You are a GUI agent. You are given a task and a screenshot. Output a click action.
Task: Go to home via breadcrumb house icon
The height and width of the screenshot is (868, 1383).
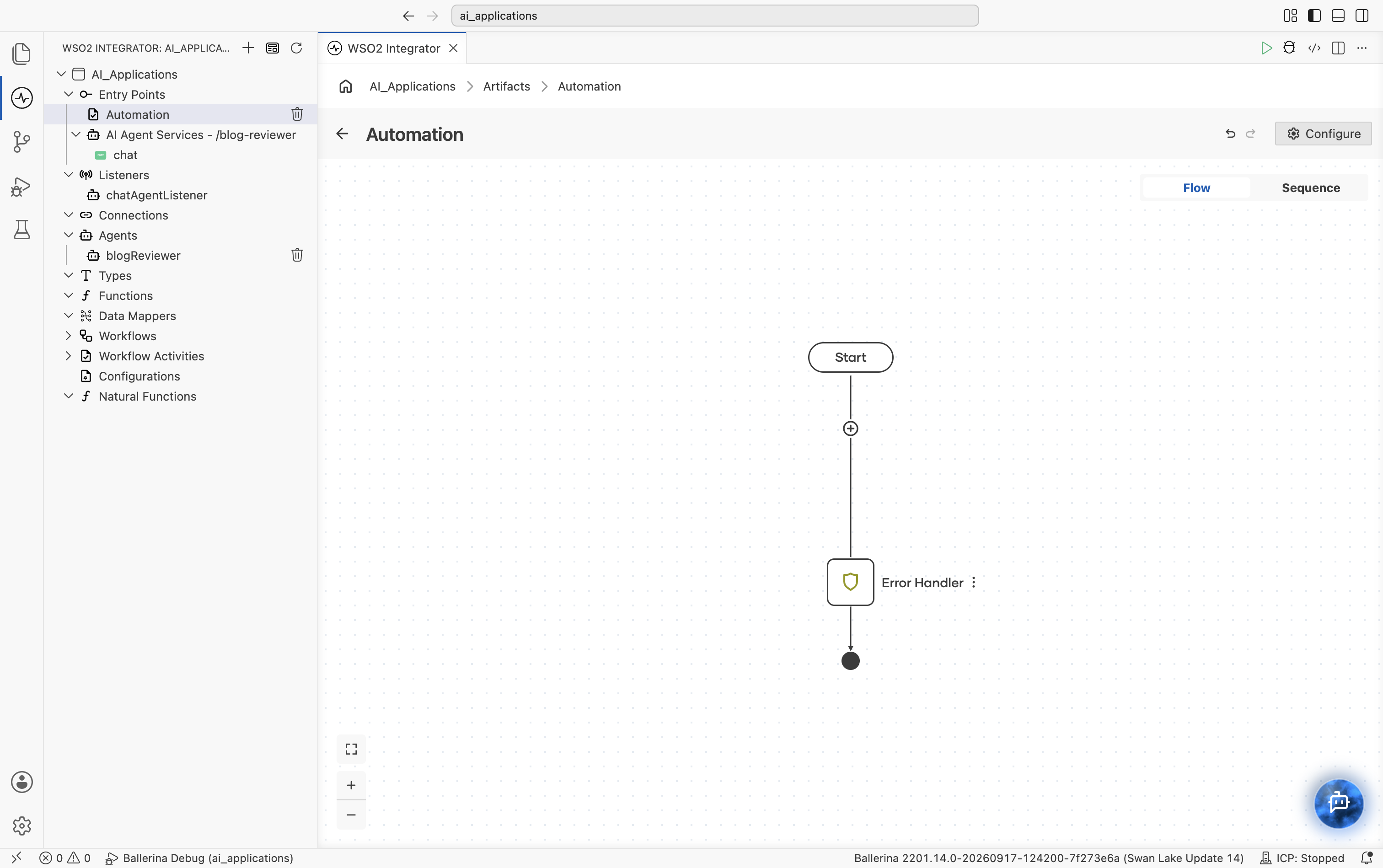coord(345,86)
